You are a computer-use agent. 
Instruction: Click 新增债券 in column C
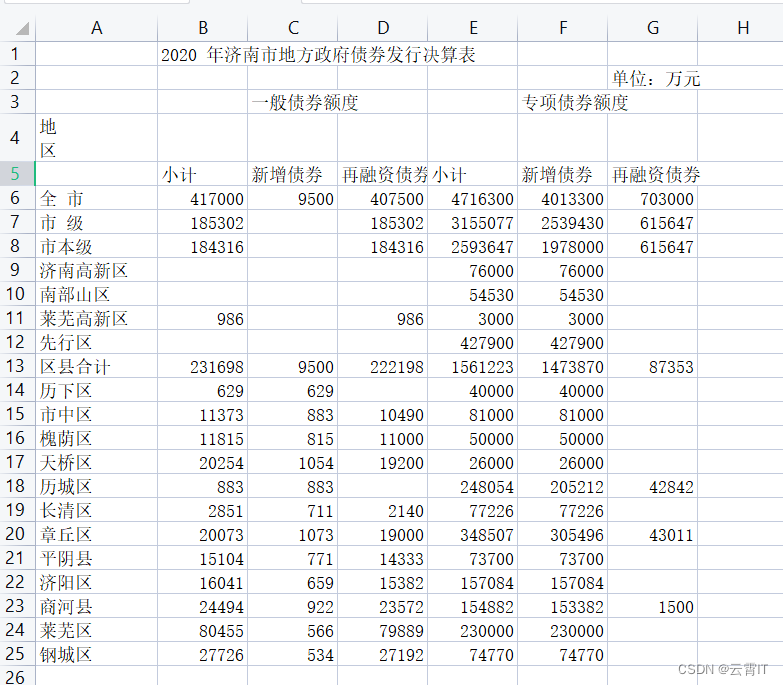[293, 174]
